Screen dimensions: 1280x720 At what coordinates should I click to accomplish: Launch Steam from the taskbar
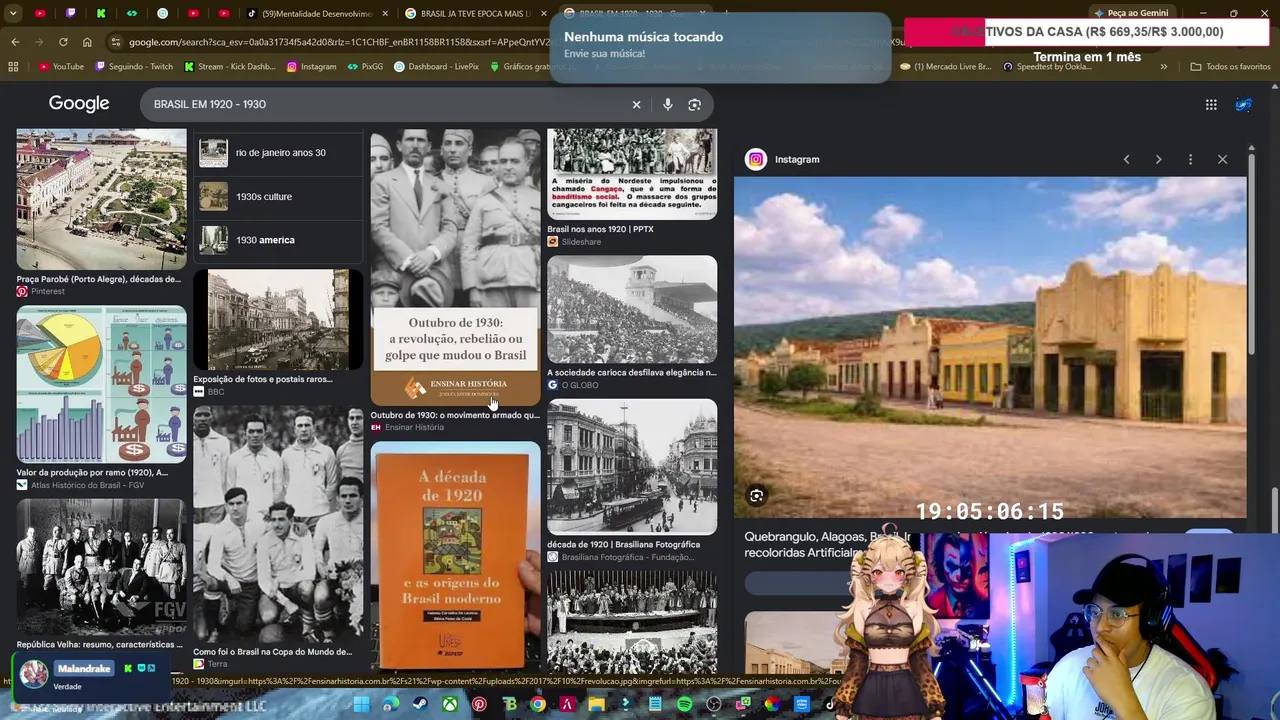[x=420, y=705]
